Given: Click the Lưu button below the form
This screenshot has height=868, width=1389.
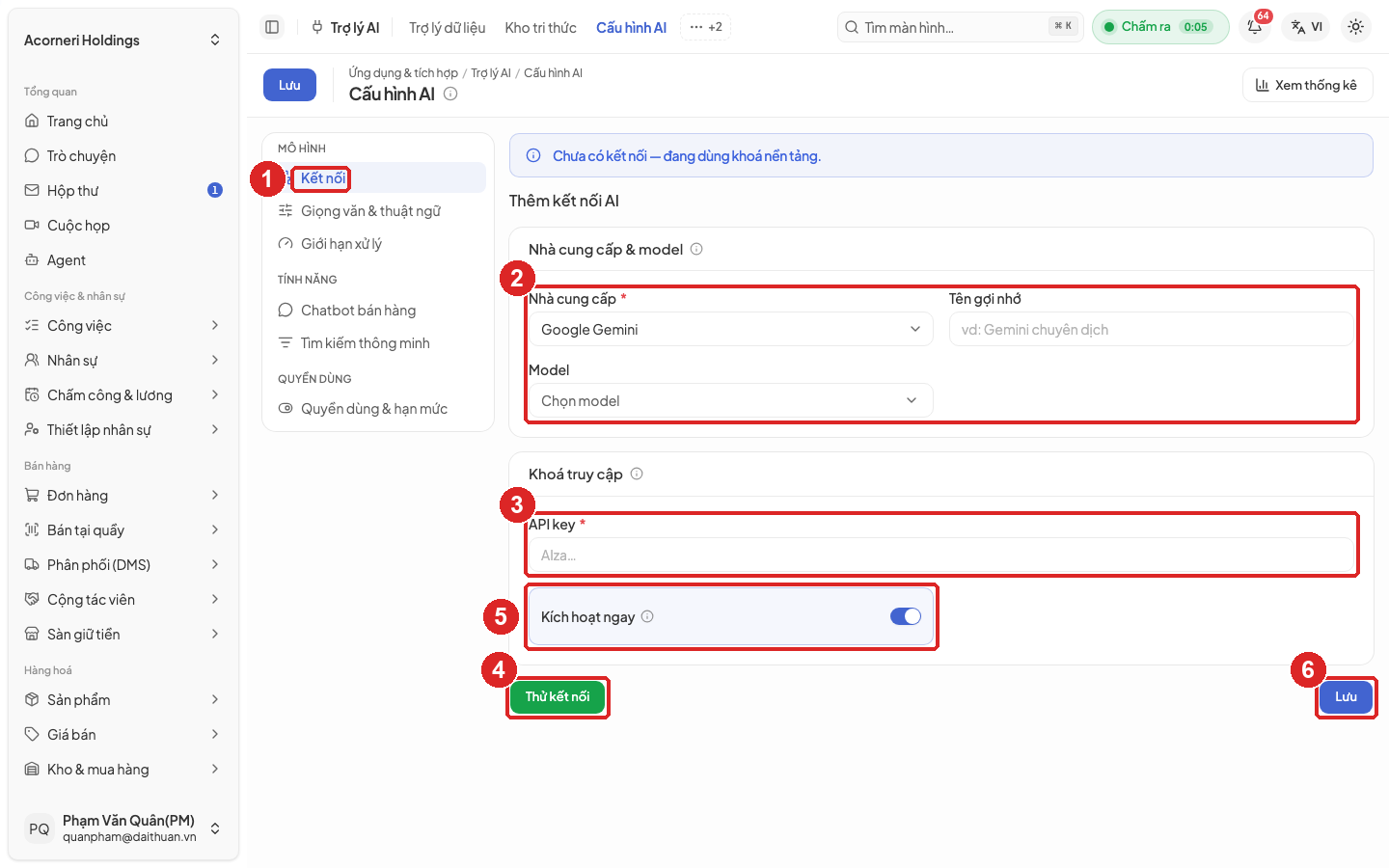Looking at the screenshot, I should (1346, 696).
